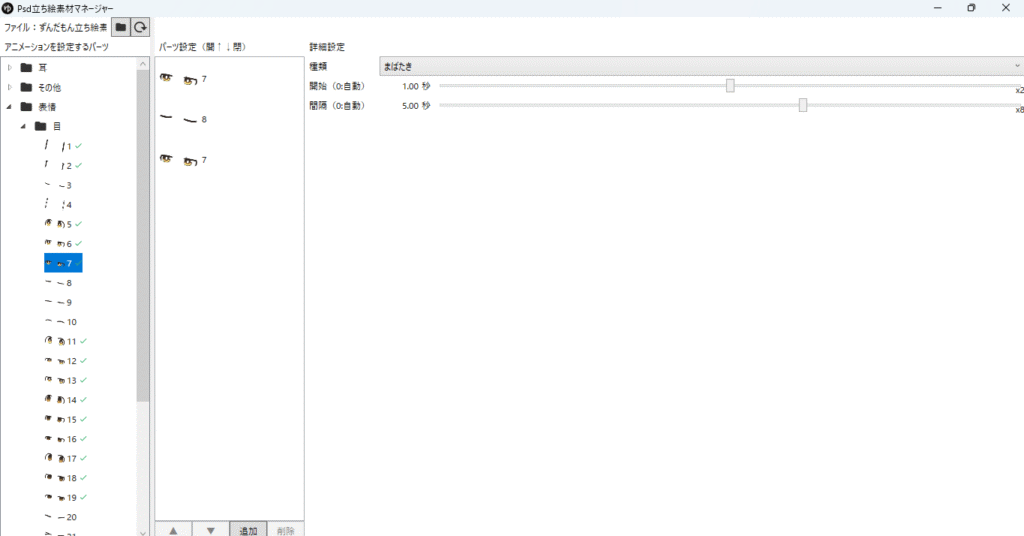Click the open PSD file folder icon
Viewport: 1024px width, 536px height.
(x=121, y=28)
